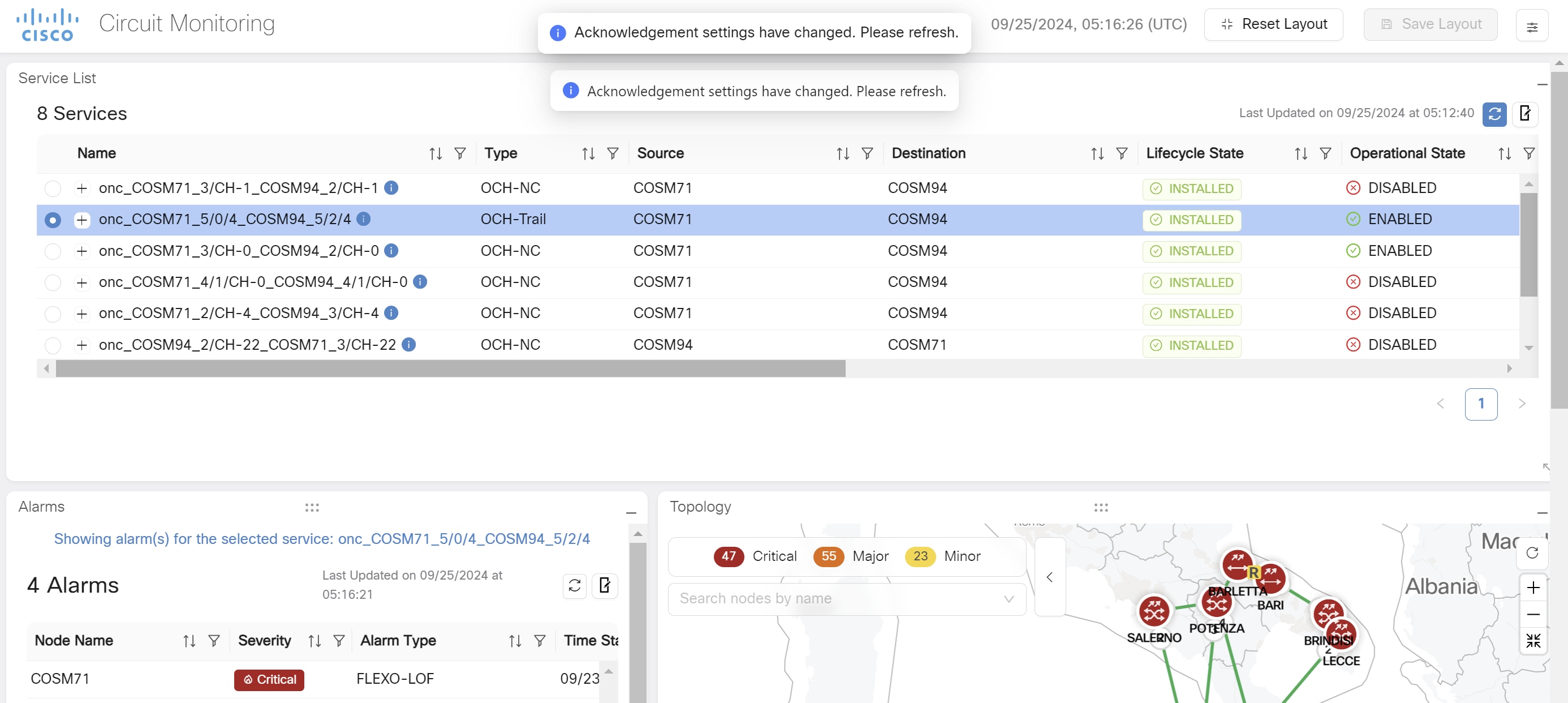Toggle checkbox for onc_COSM71_3/CH-0_COSM94_2/CH-0
This screenshot has height=703, width=1568.
[x=53, y=251]
